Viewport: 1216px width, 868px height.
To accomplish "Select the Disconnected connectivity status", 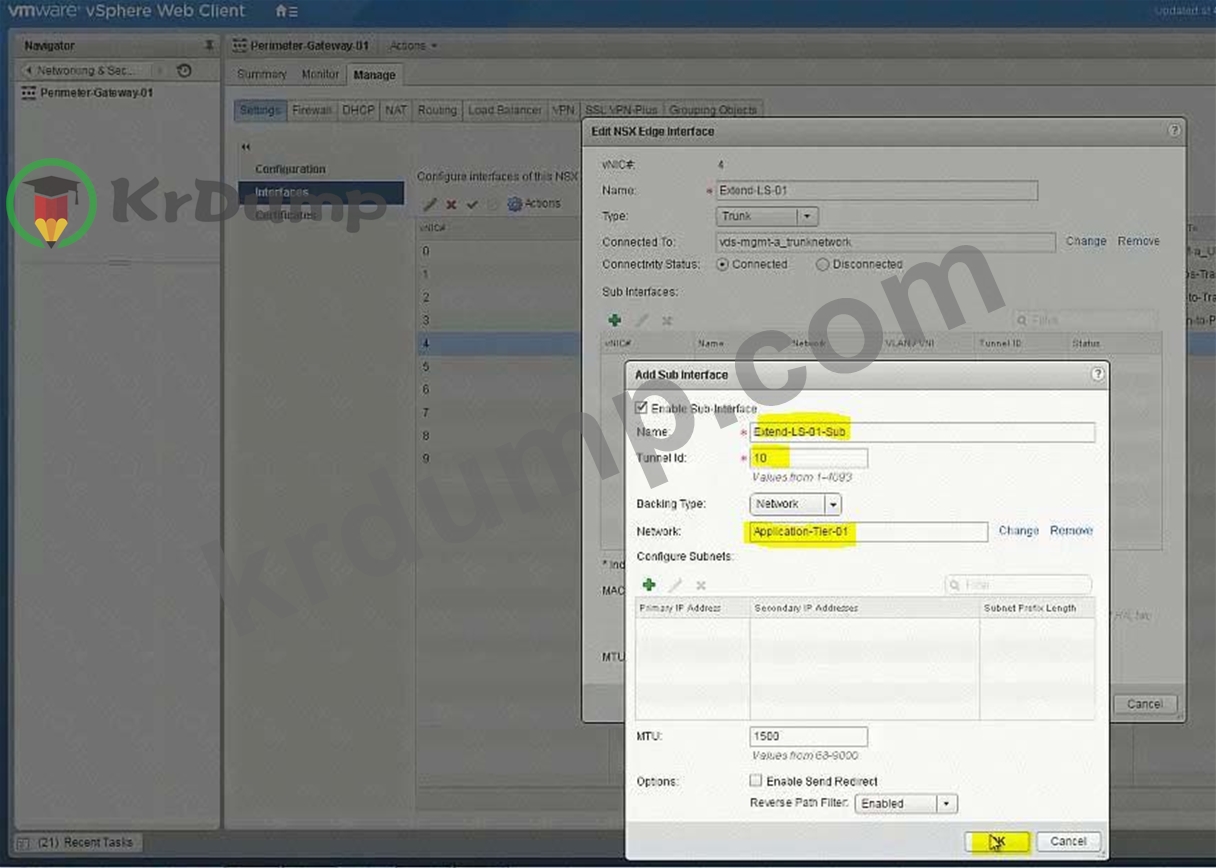I will pos(822,265).
